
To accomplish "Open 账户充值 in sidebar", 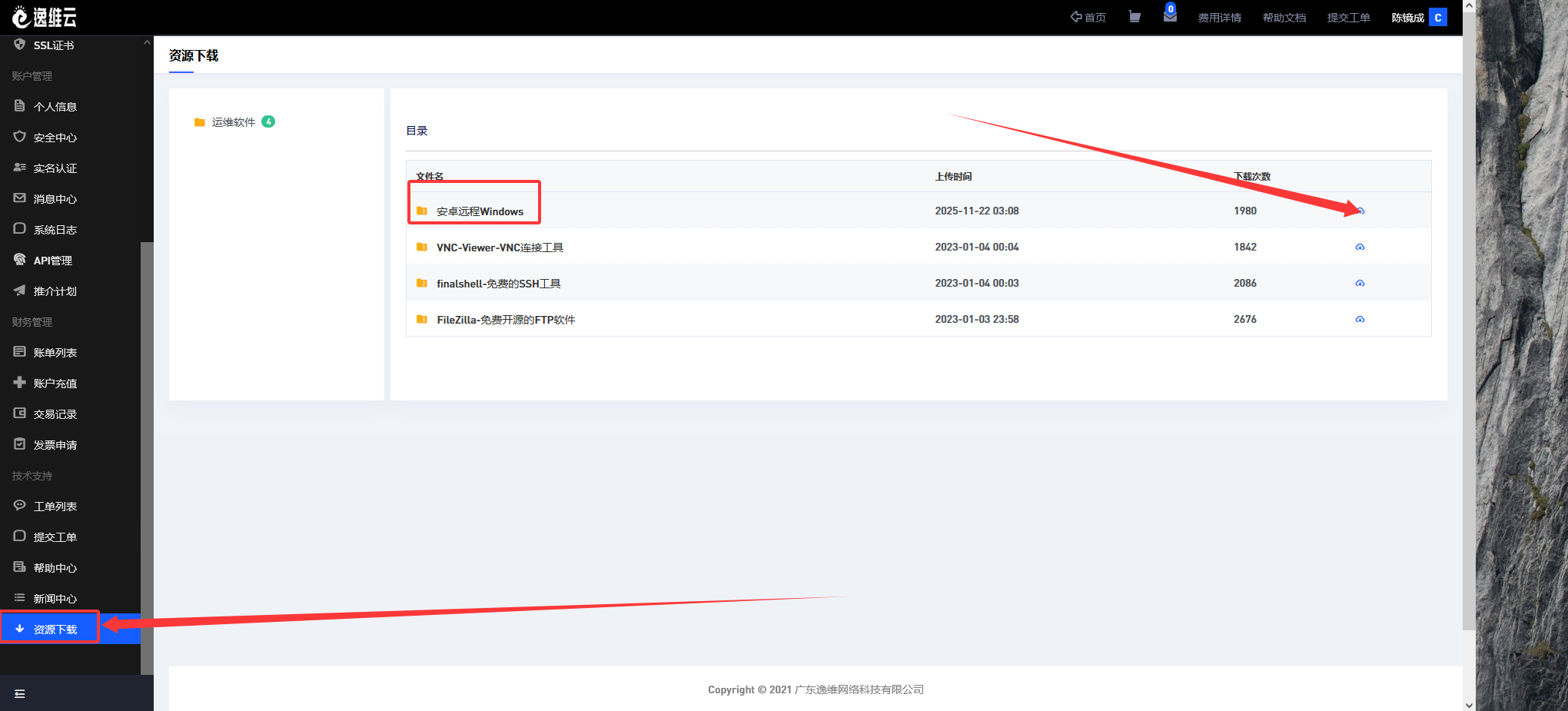I will point(55,384).
